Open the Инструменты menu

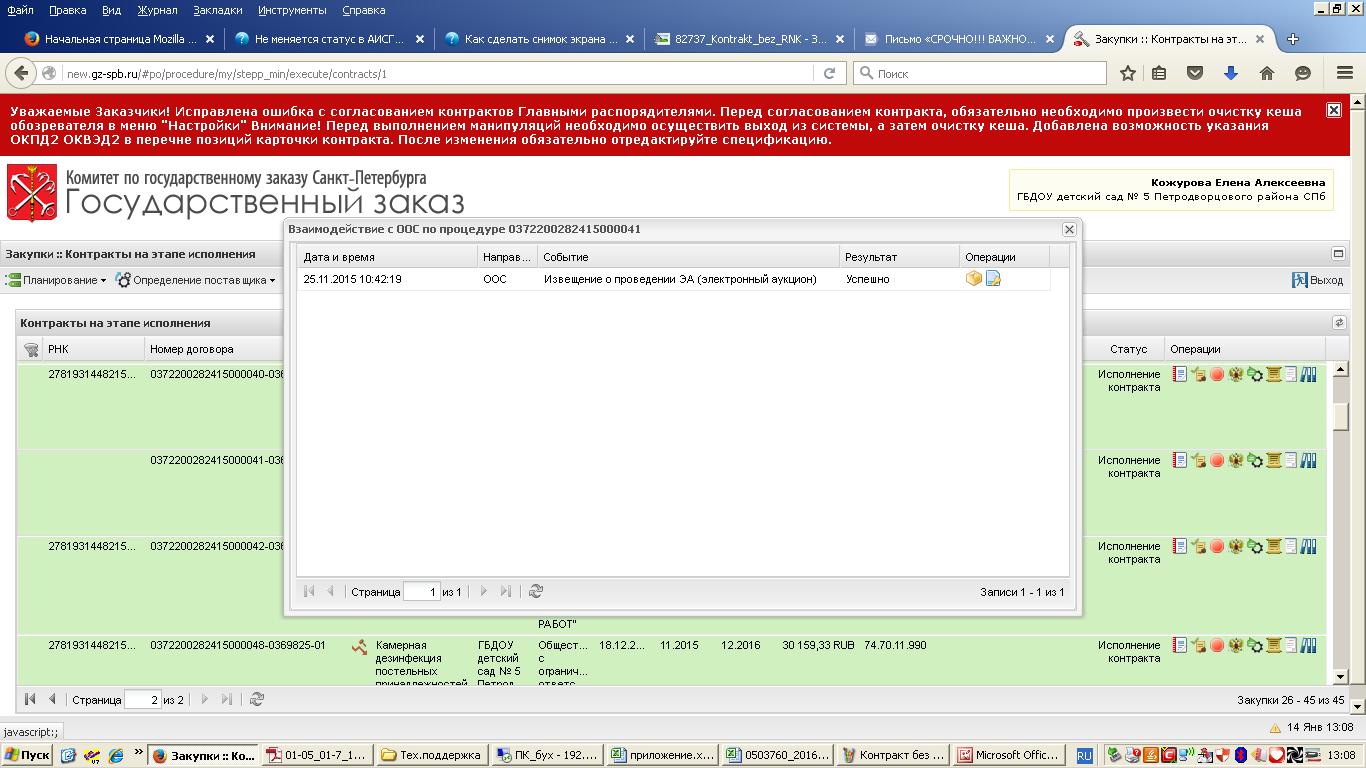tap(292, 10)
